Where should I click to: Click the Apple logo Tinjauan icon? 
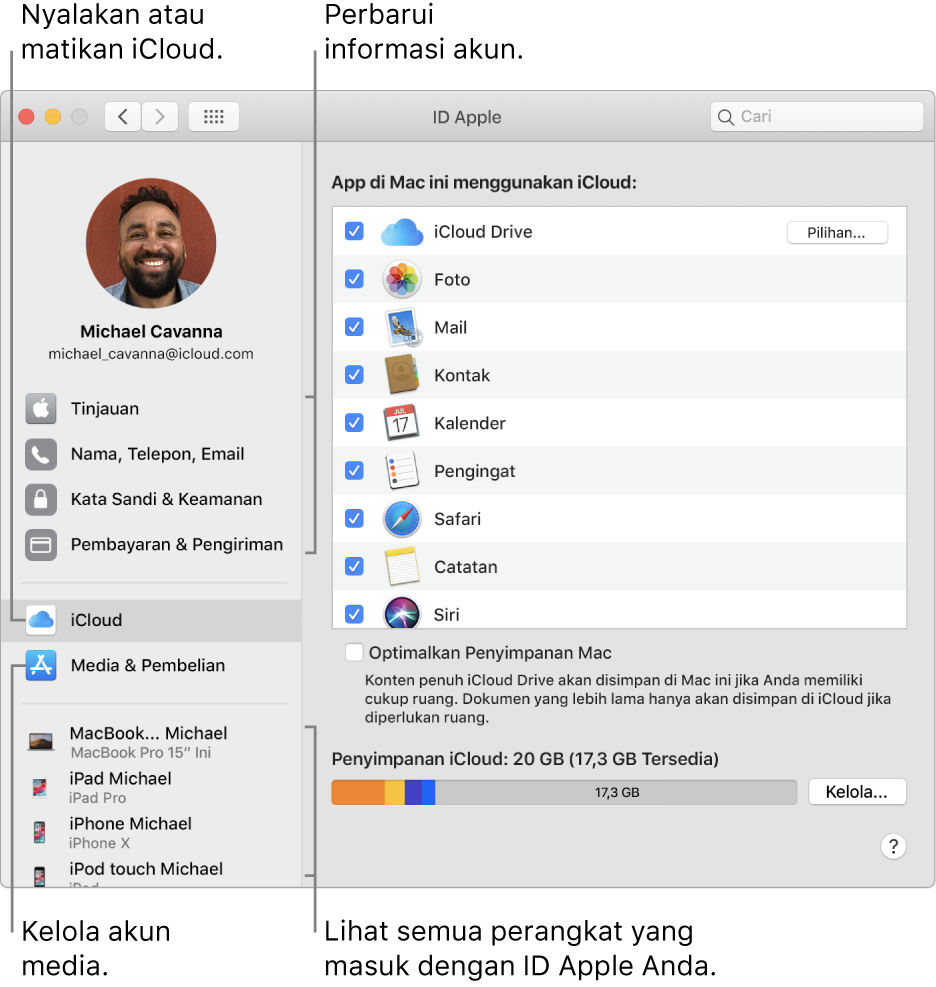pos(41,409)
